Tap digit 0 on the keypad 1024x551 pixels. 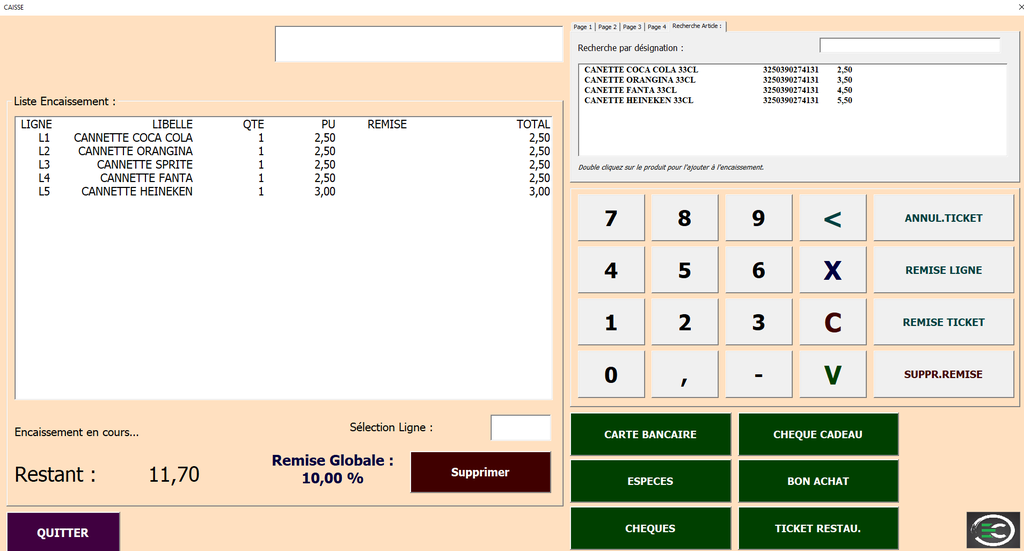pyautogui.click(x=611, y=375)
